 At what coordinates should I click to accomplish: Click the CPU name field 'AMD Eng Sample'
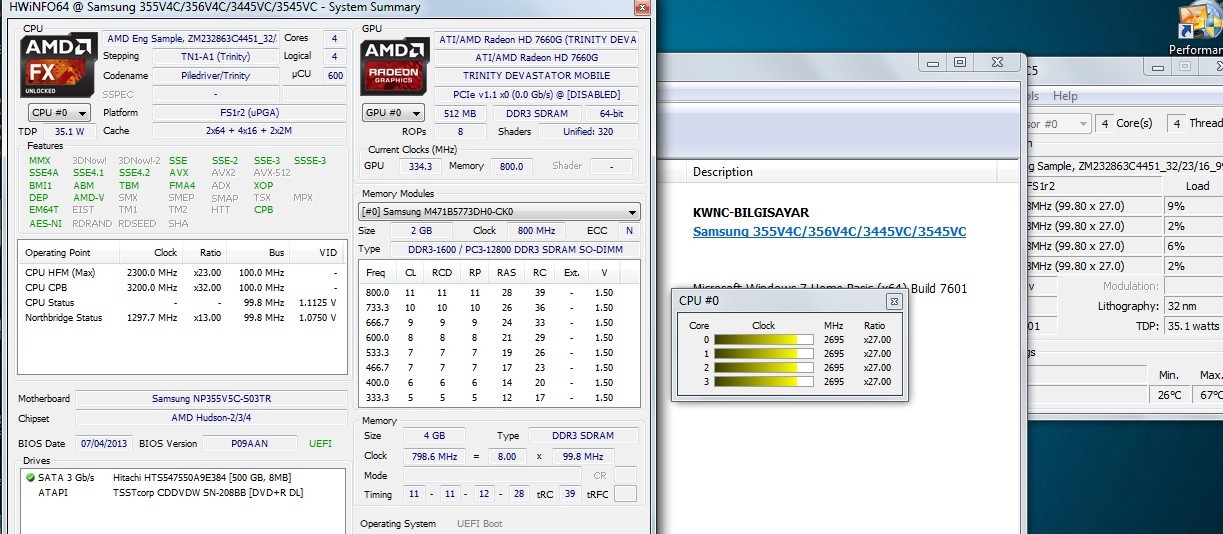(x=191, y=39)
